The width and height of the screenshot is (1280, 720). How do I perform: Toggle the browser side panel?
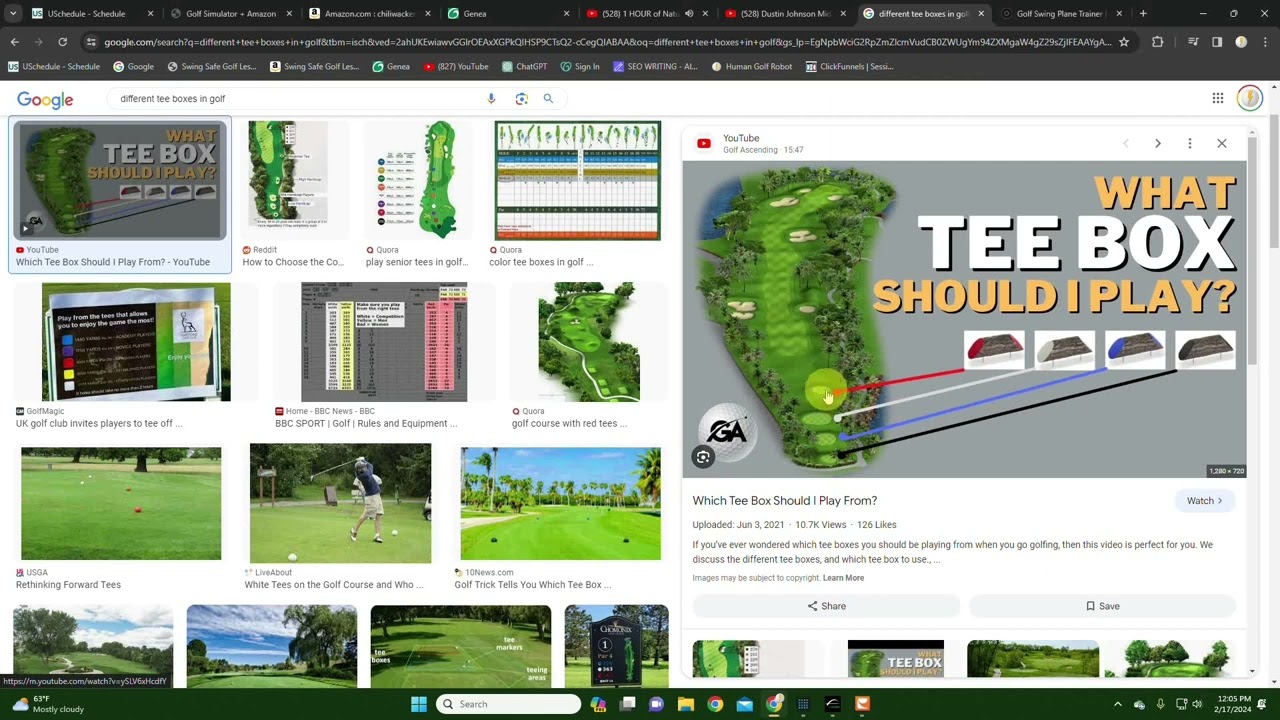click(x=1217, y=42)
